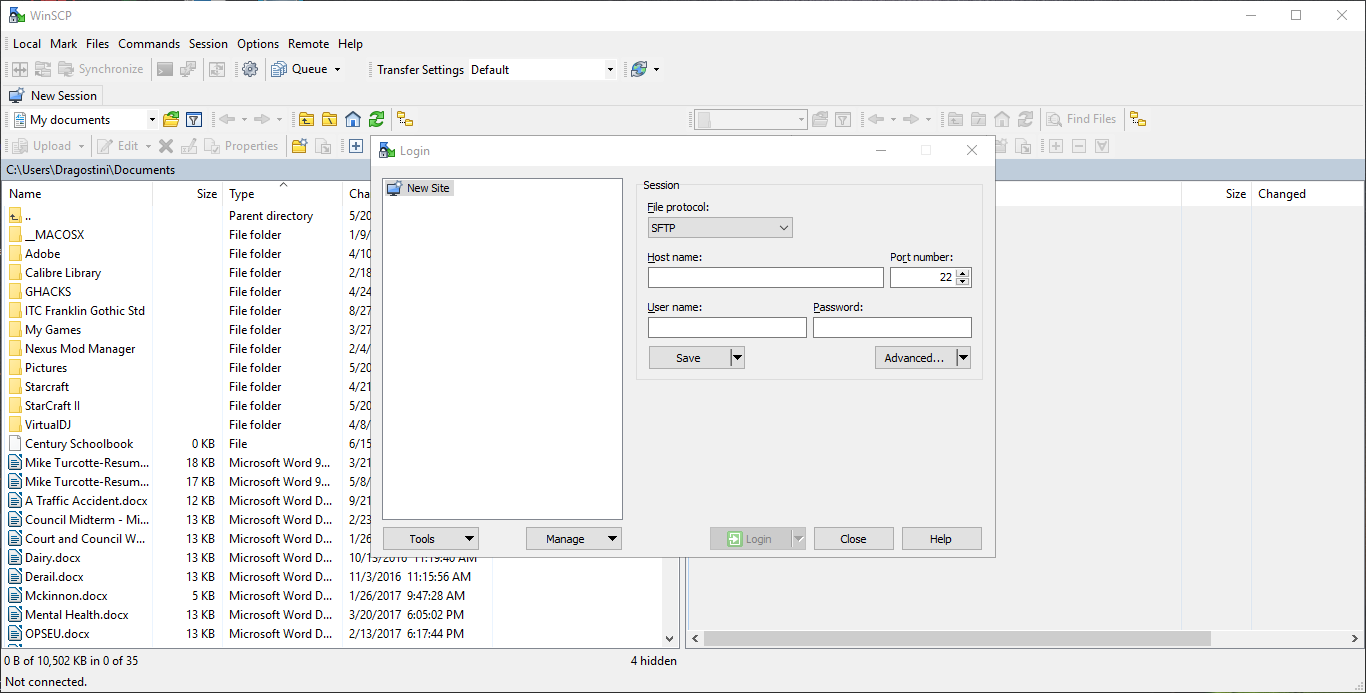Click the local Select Files plus icon
Viewport: 1366px width, 693px height.
pos(355,146)
